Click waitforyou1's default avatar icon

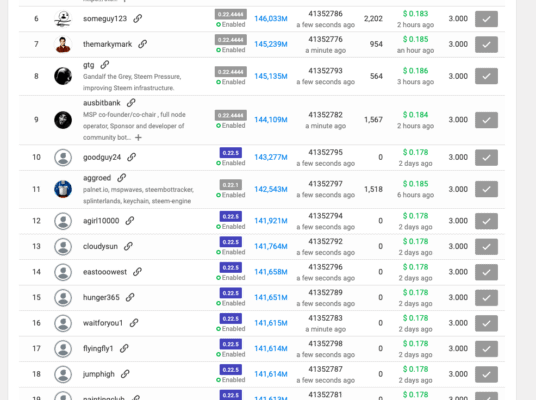coord(63,323)
